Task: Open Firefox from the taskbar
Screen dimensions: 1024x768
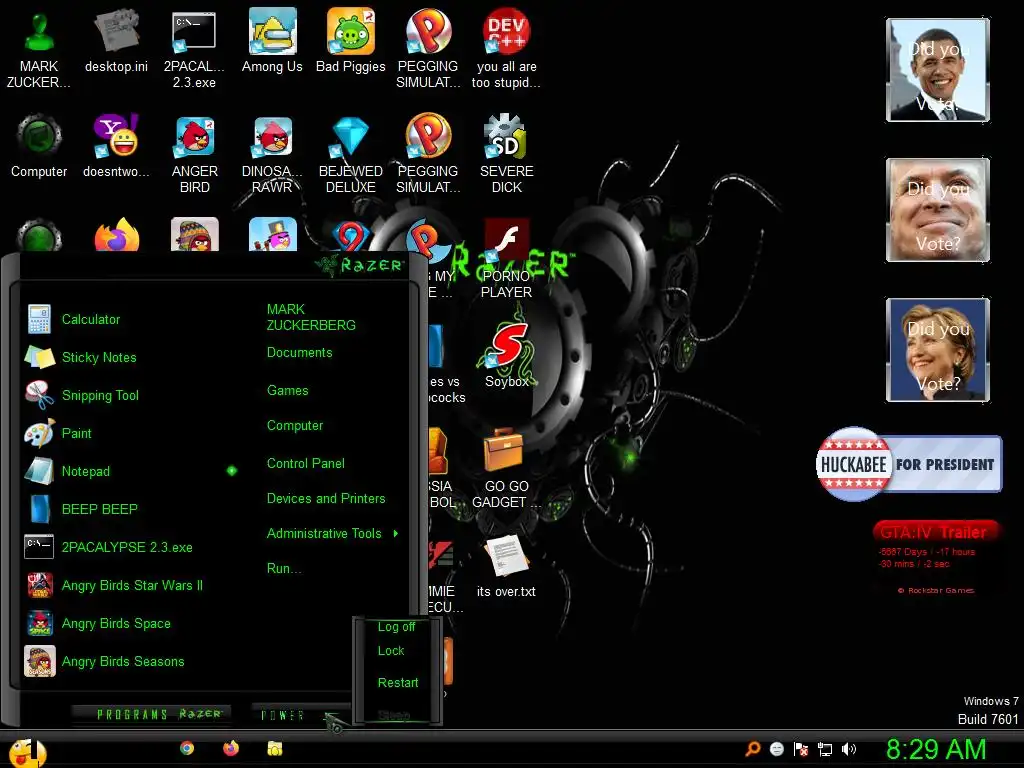Action: click(231, 748)
